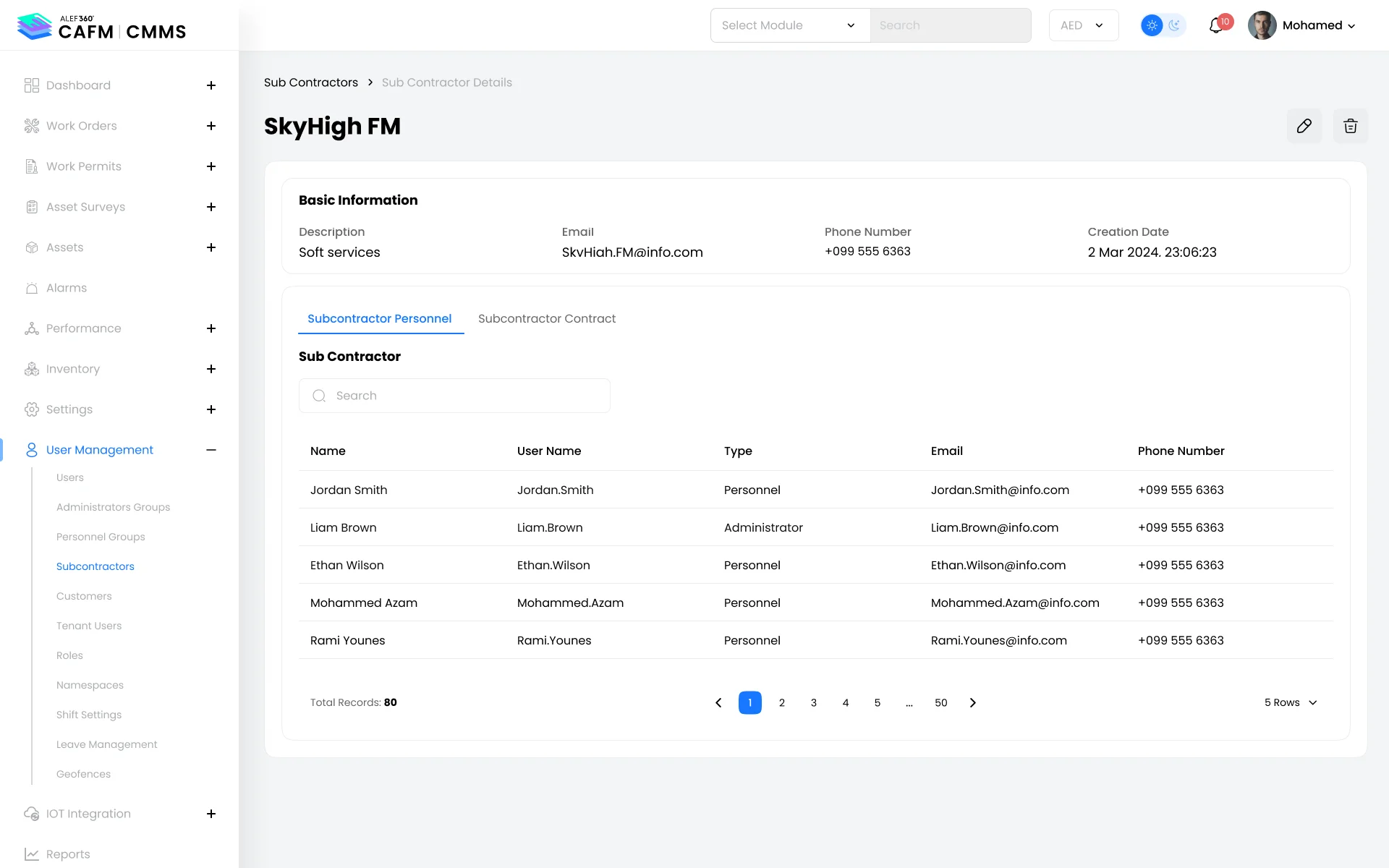Open Leave Management in the sidebar

pos(107,745)
